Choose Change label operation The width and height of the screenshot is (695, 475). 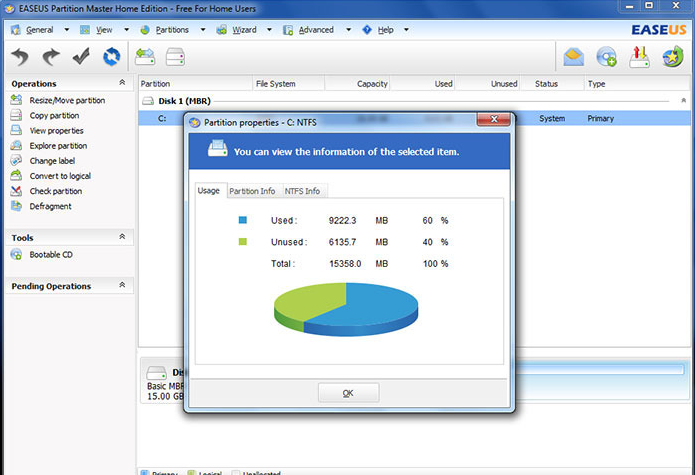tap(52, 161)
